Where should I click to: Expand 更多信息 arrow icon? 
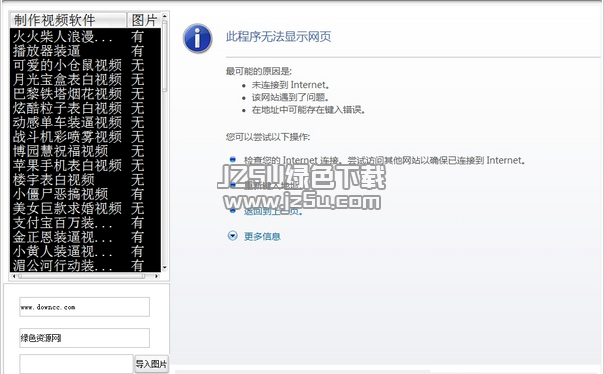[233, 235]
